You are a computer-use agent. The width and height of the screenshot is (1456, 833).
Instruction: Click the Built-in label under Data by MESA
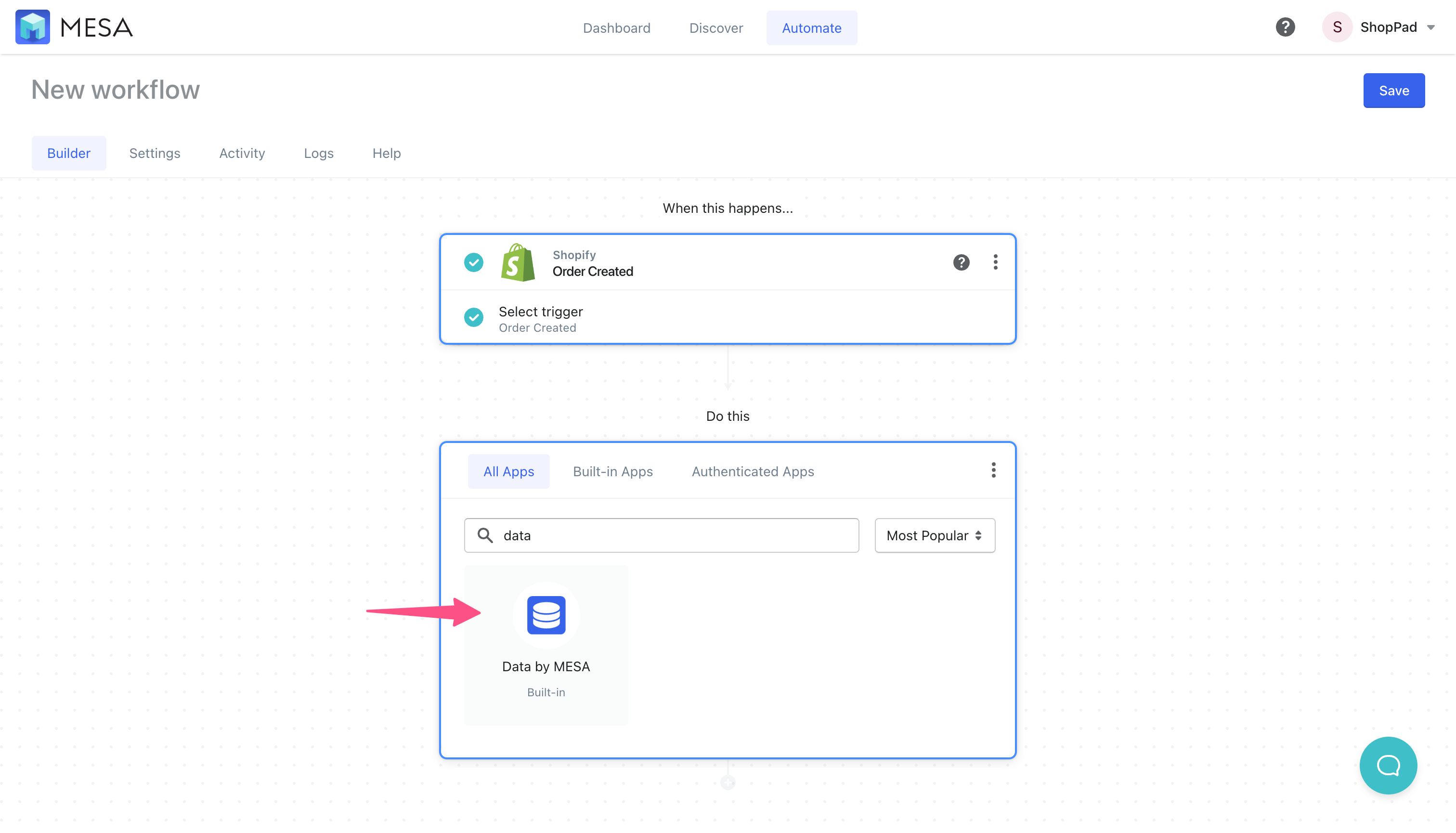click(x=546, y=692)
